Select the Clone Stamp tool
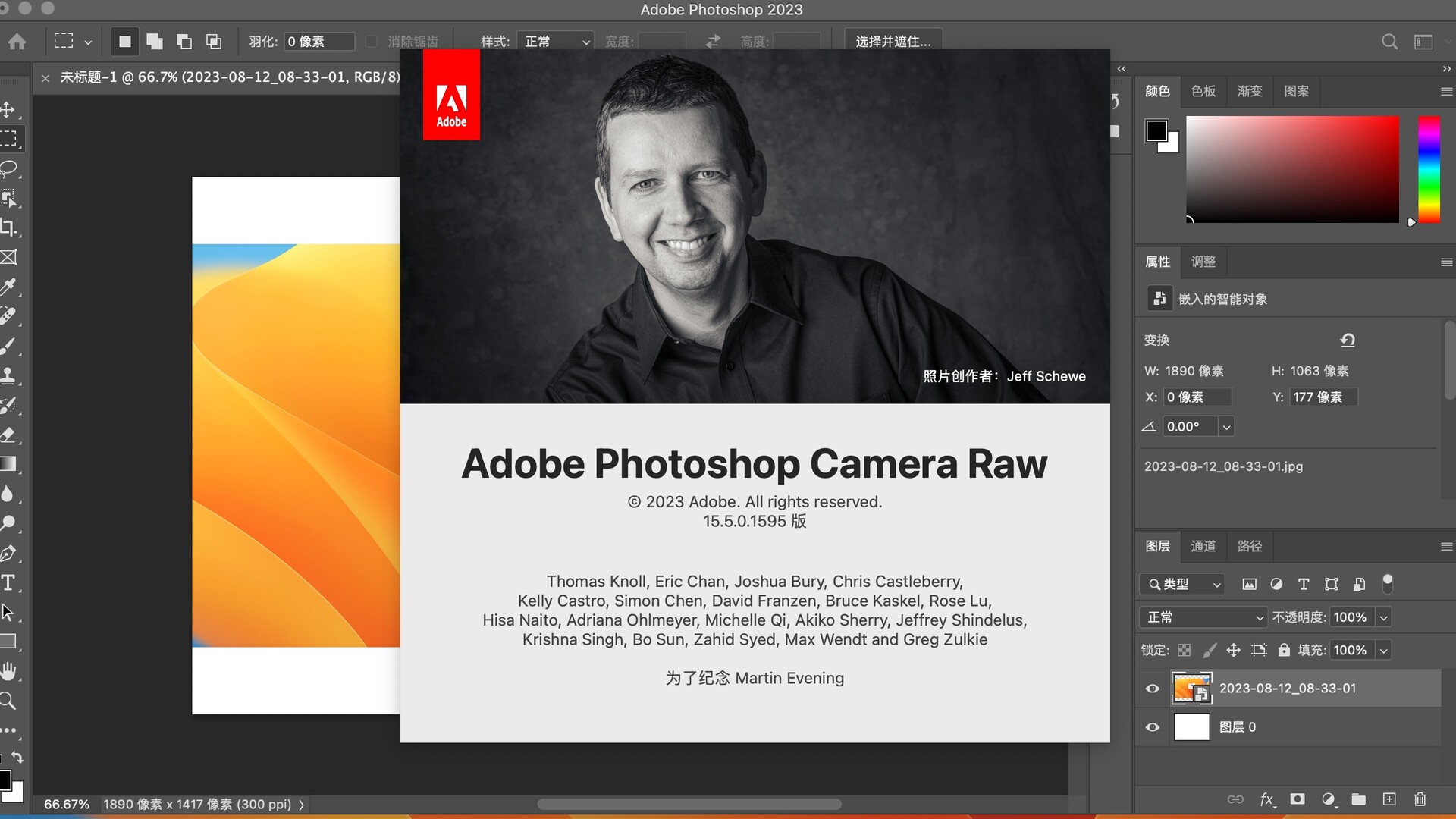Image resolution: width=1456 pixels, height=819 pixels. tap(8, 375)
